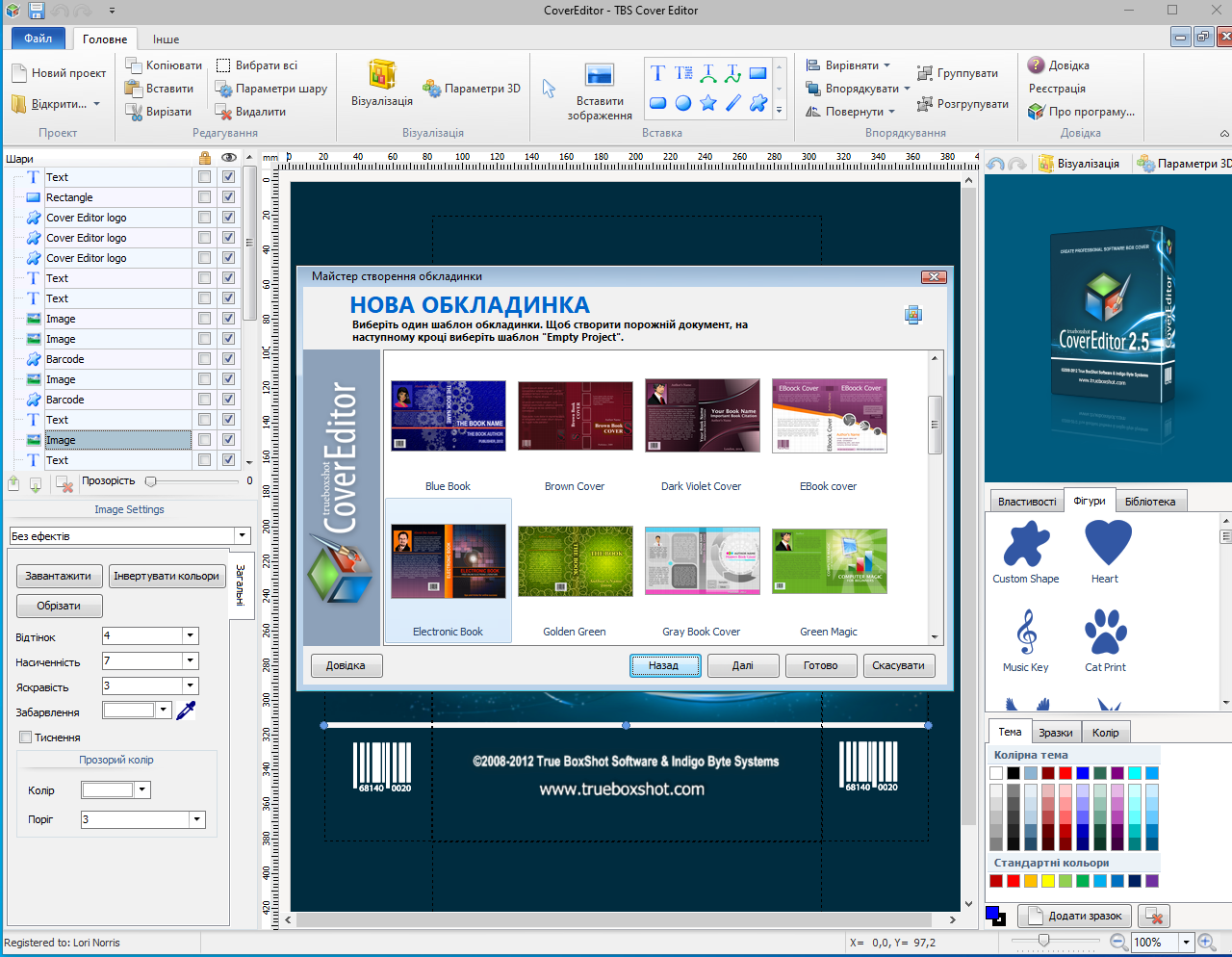Screen dimensions: 1232x957
Task: Open the Яскравість value dropdown
Action: click(x=191, y=685)
